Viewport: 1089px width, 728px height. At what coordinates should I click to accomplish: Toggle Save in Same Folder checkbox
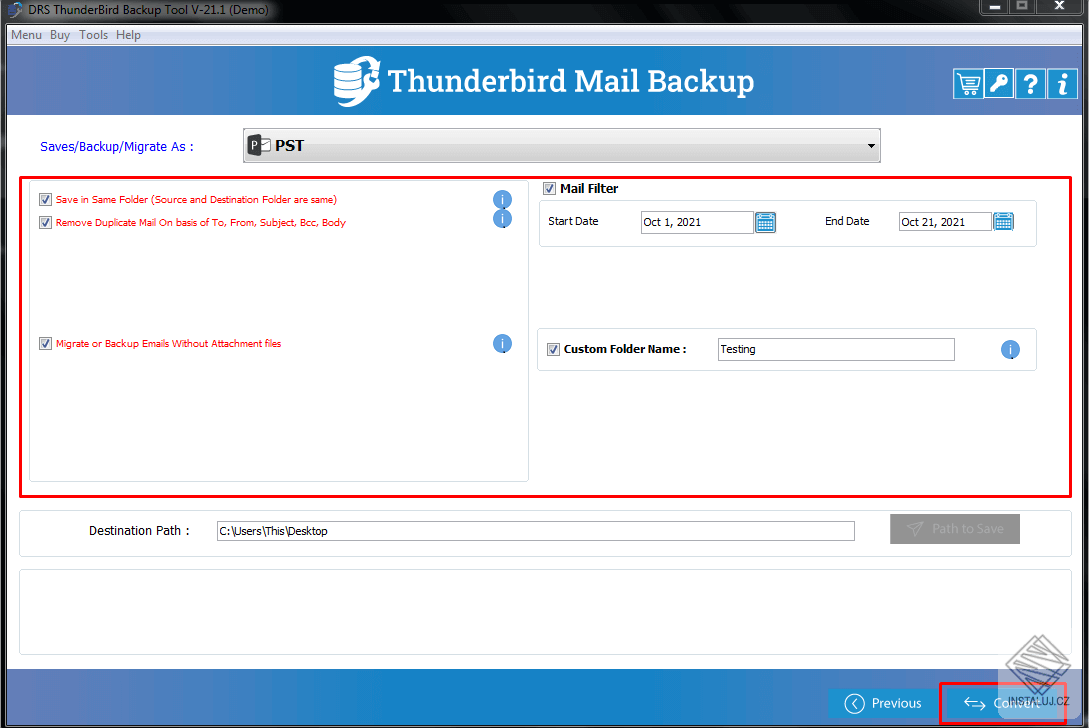[46, 199]
